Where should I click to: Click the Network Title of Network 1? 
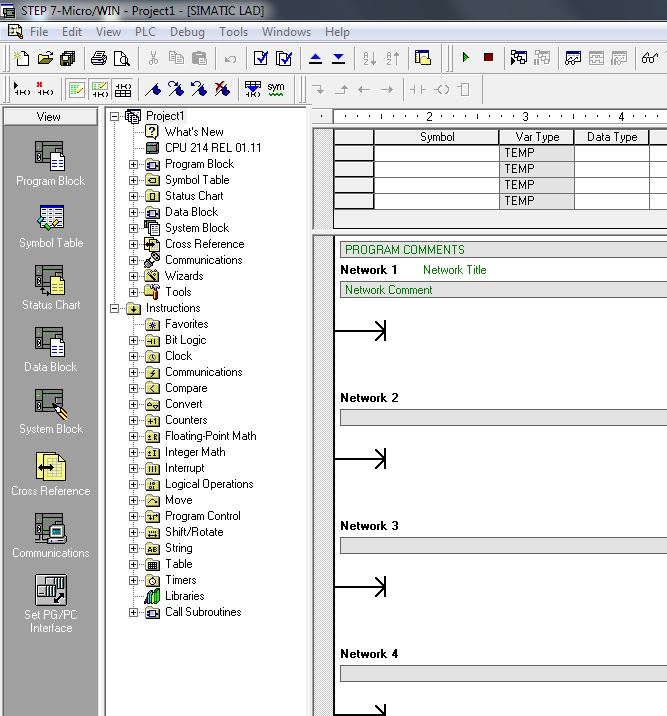pos(455,270)
